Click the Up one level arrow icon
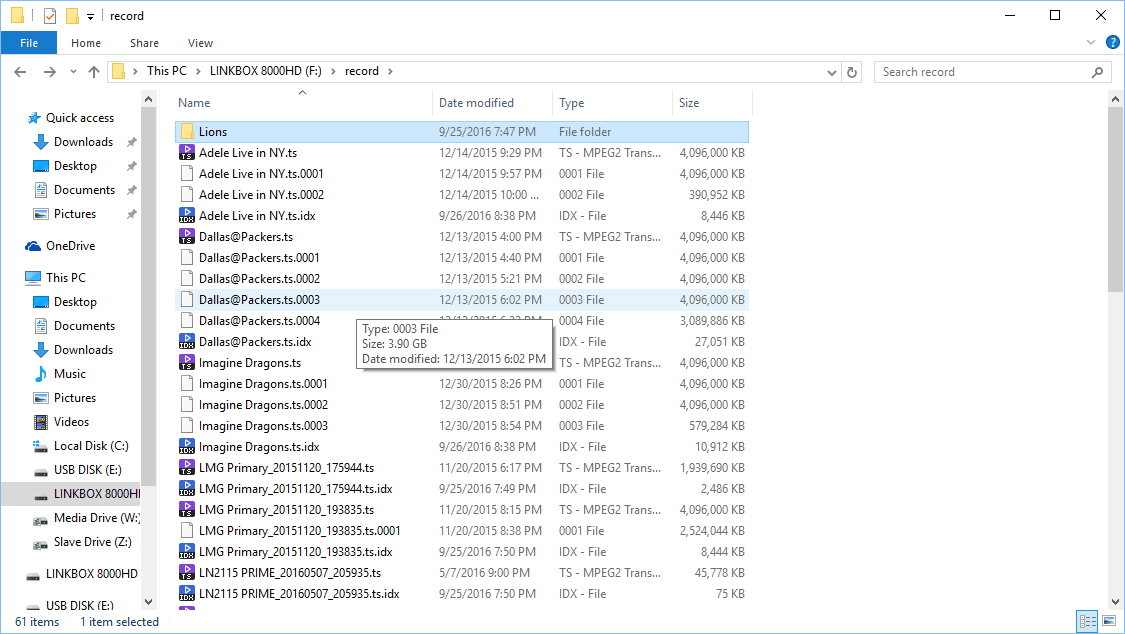1125x634 pixels. point(94,72)
